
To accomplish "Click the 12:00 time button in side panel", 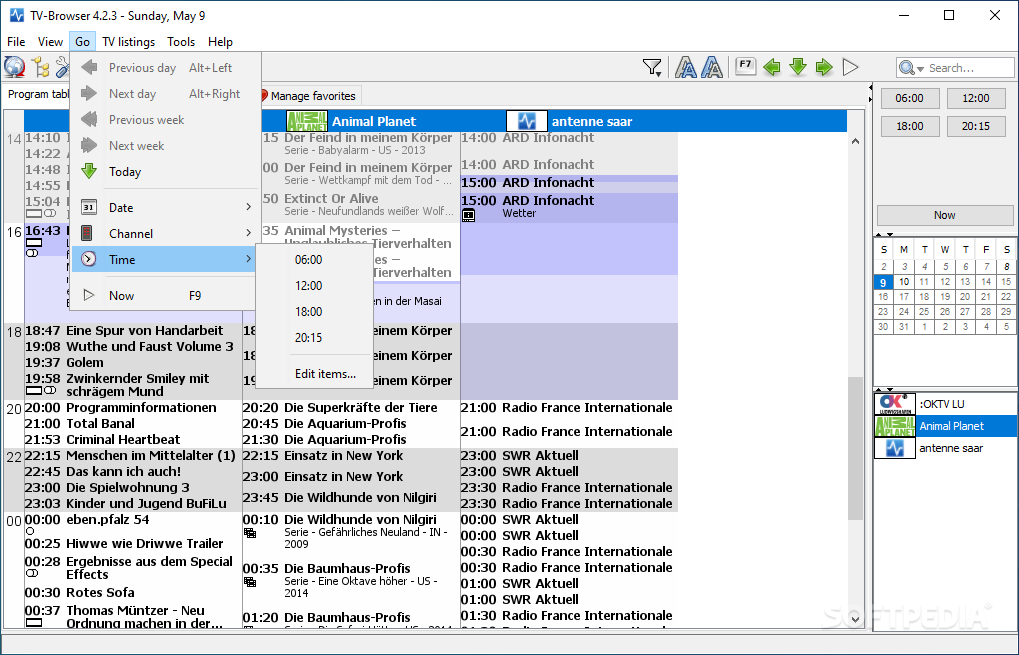I will [x=975, y=98].
